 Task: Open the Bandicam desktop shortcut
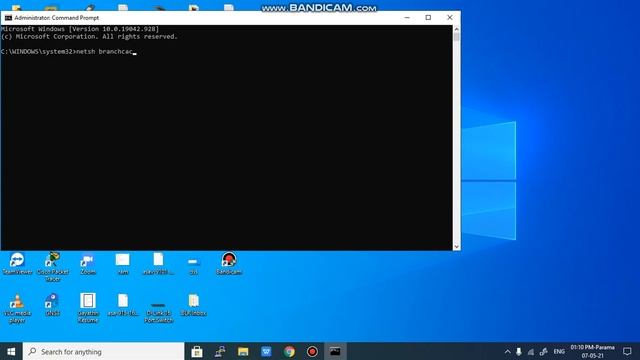click(x=229, y=263)
